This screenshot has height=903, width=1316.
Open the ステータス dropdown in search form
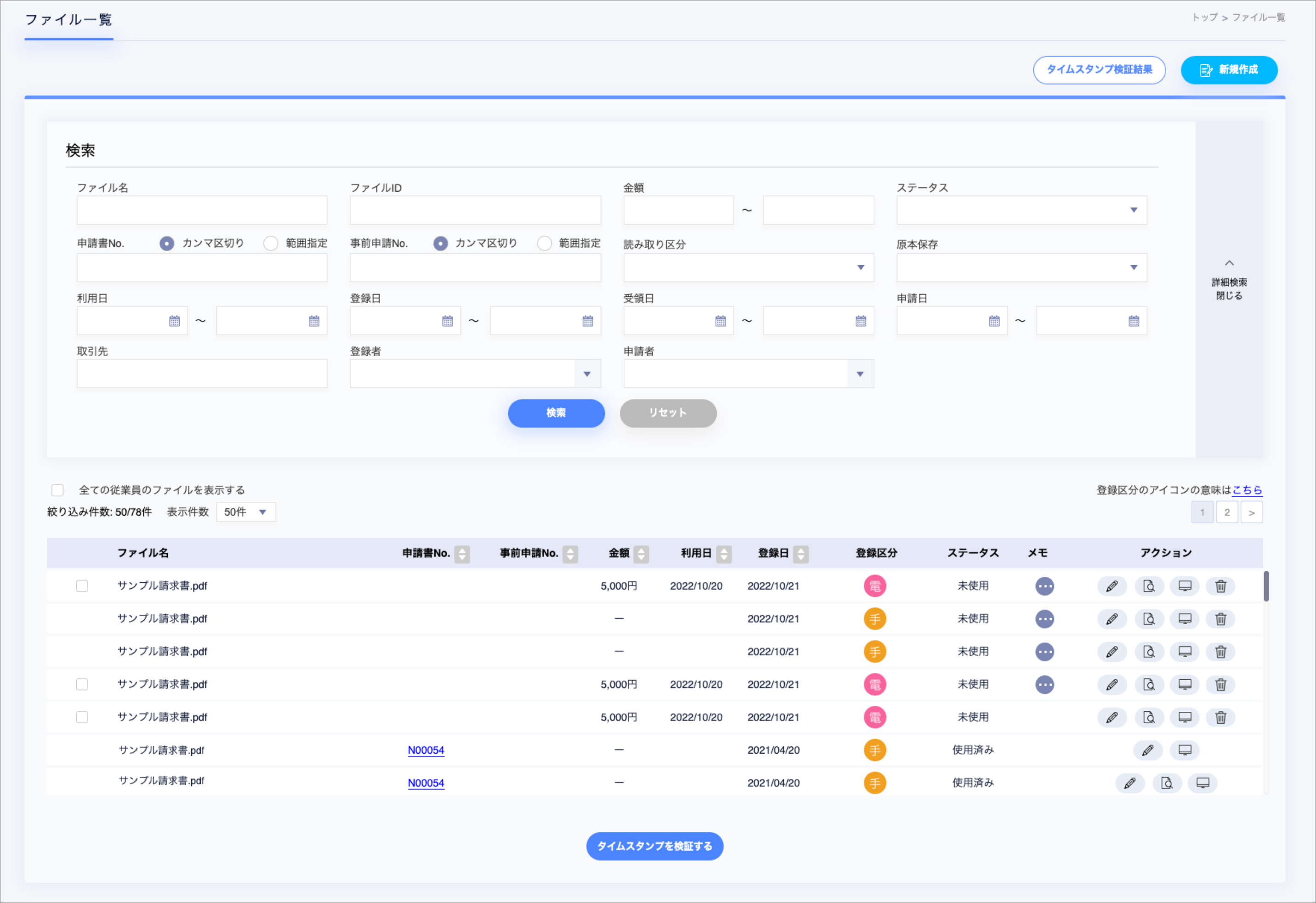[x=1021, y=210]
